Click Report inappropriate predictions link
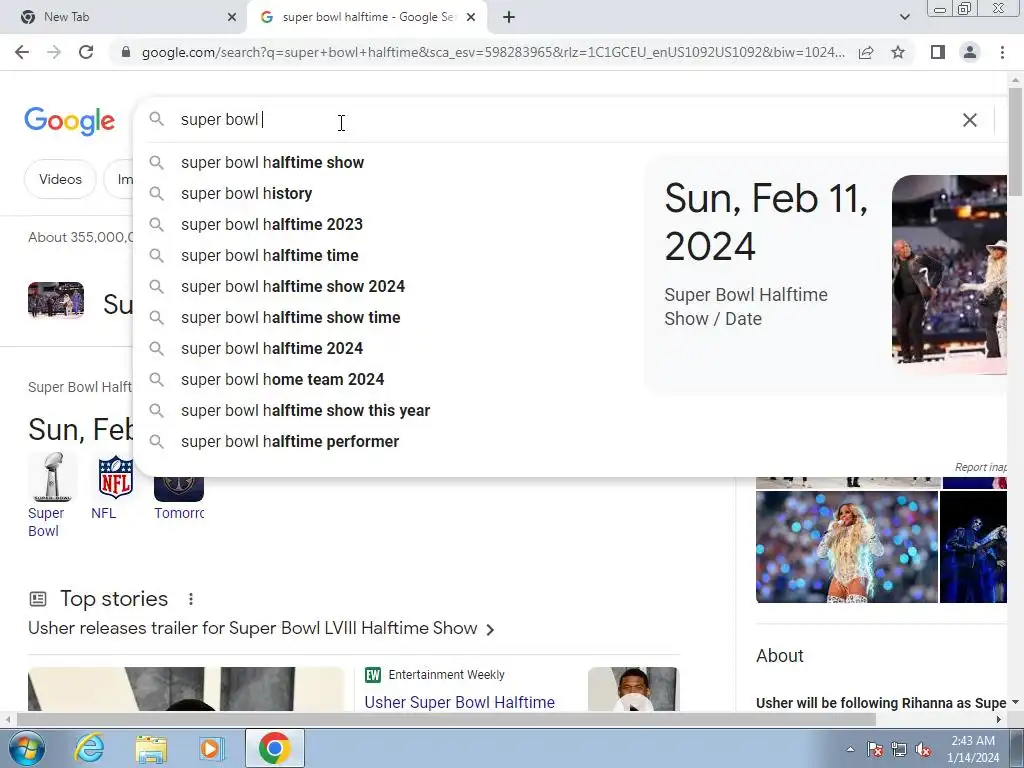Image resolution: width=1024 pixels, height=768 pixels. coord(980,467)
